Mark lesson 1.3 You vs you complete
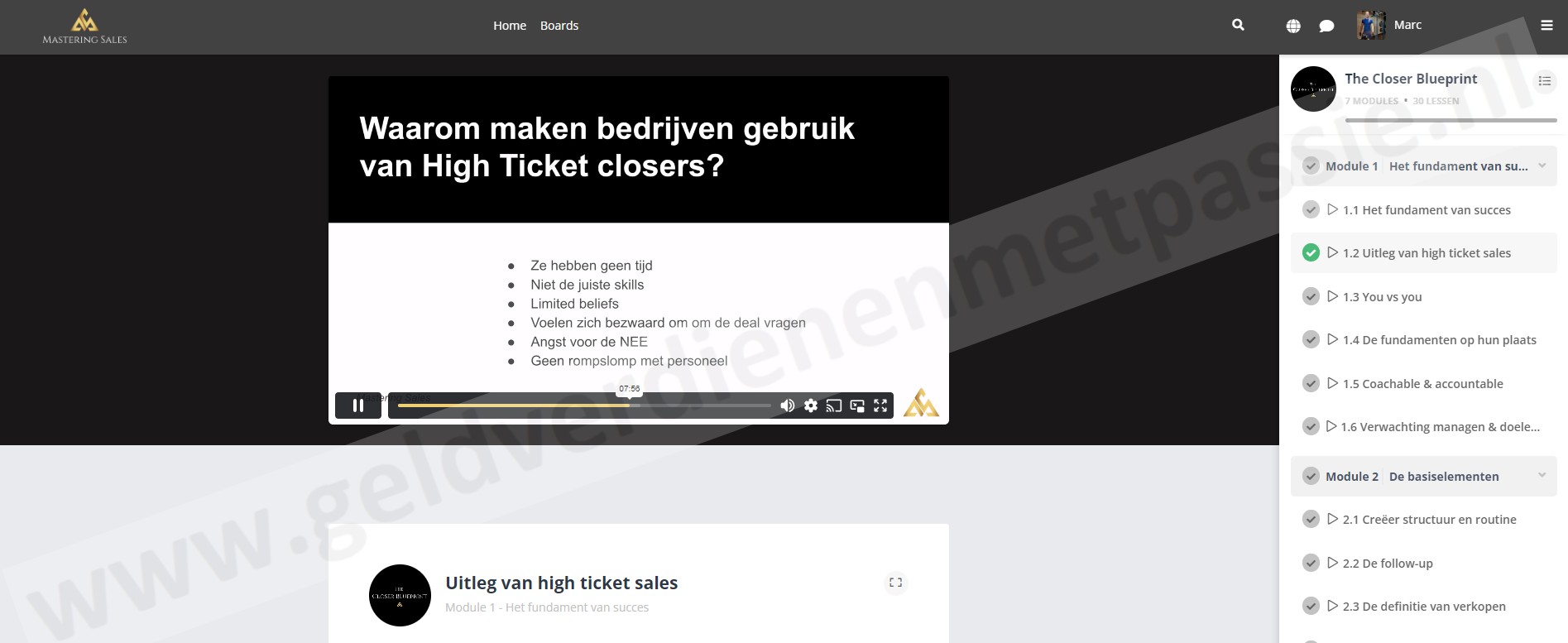 1311,296
